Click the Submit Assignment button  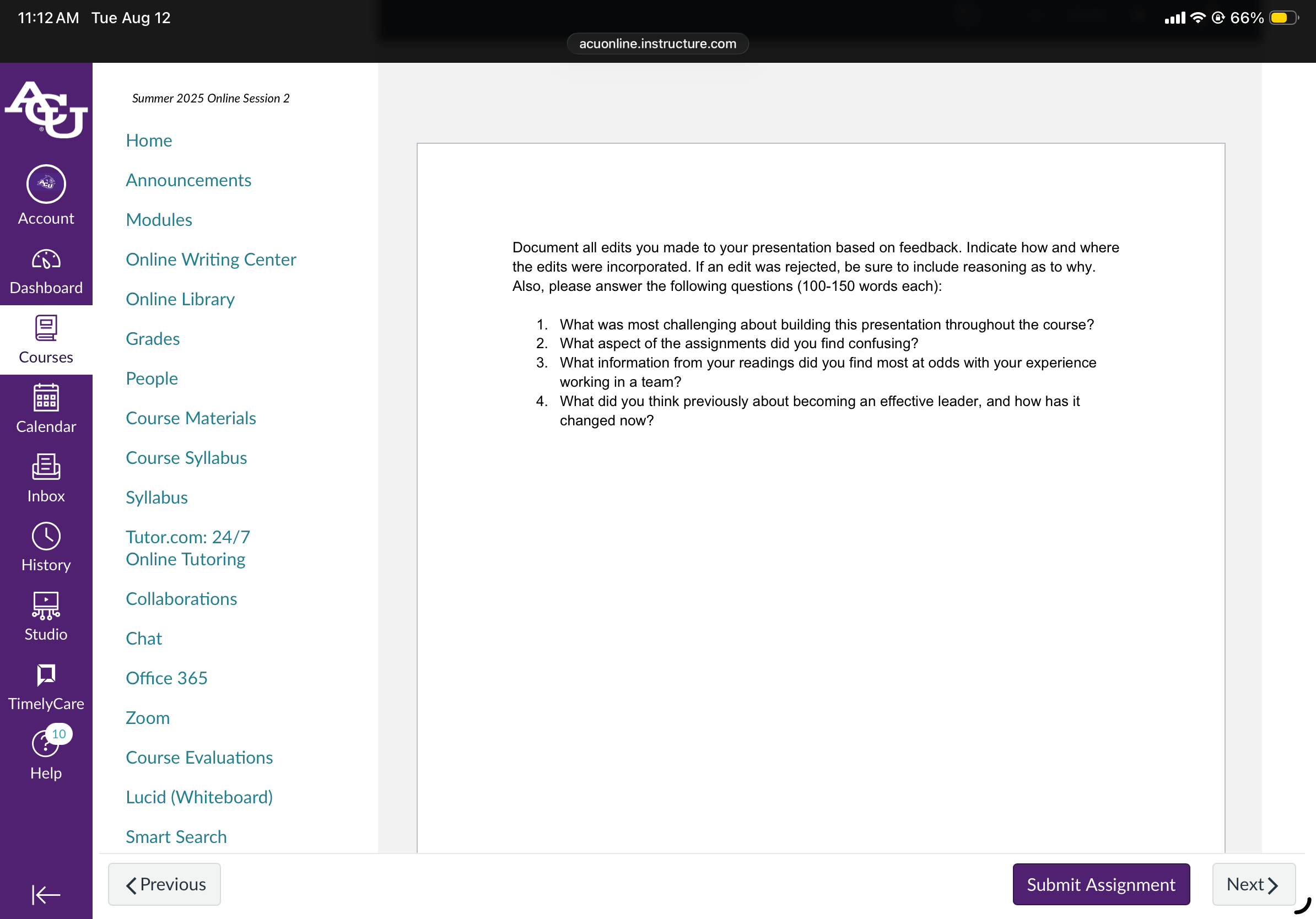coord(1101,884)
